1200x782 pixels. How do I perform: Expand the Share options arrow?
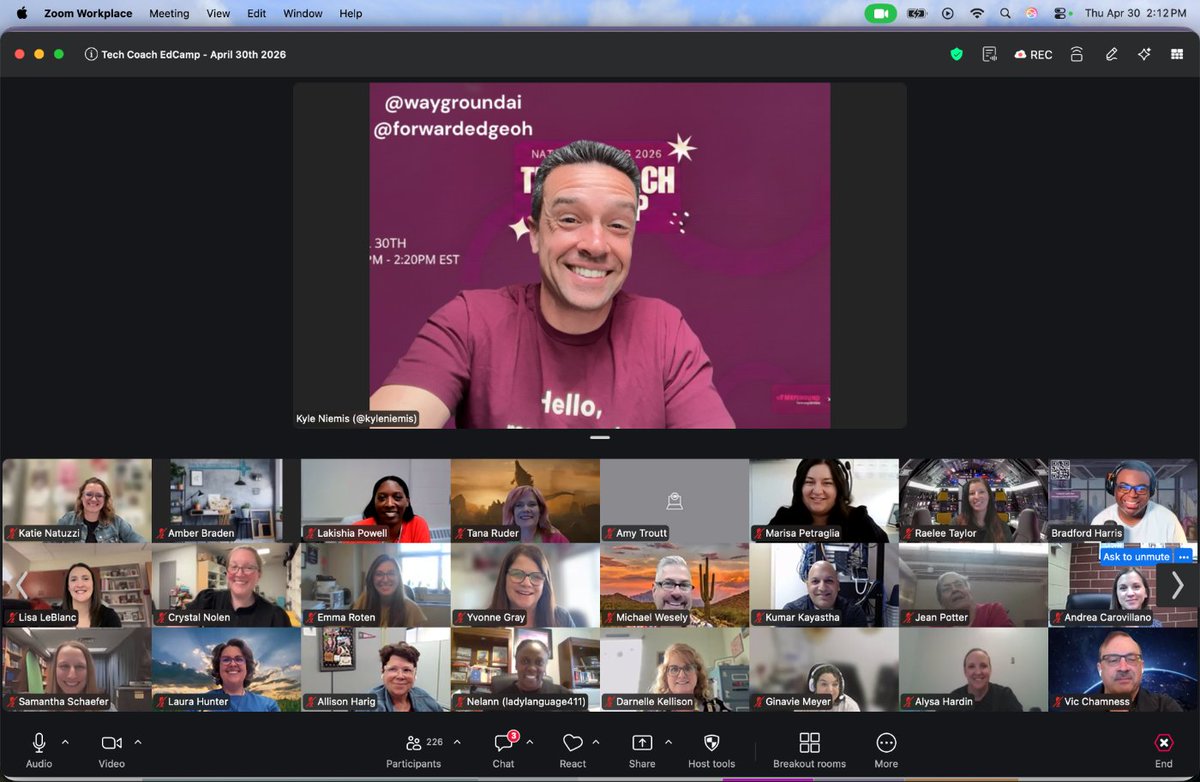coord(668,742)
